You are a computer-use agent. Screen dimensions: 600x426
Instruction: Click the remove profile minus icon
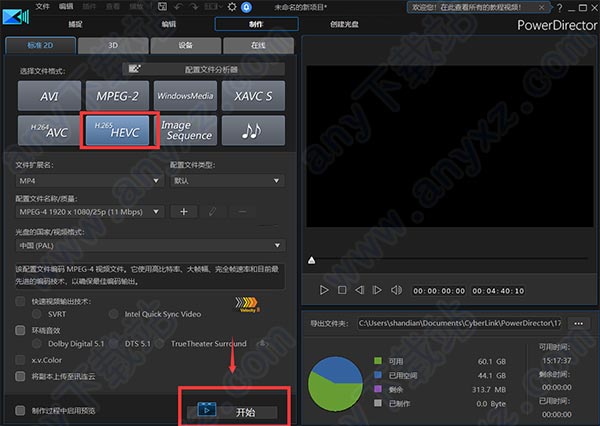point(242,212)
